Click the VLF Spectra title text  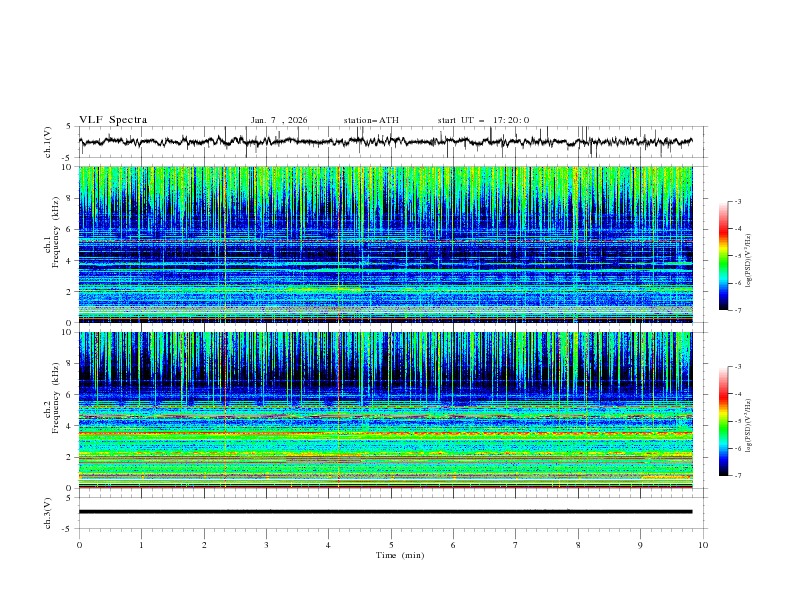(113, 120)
